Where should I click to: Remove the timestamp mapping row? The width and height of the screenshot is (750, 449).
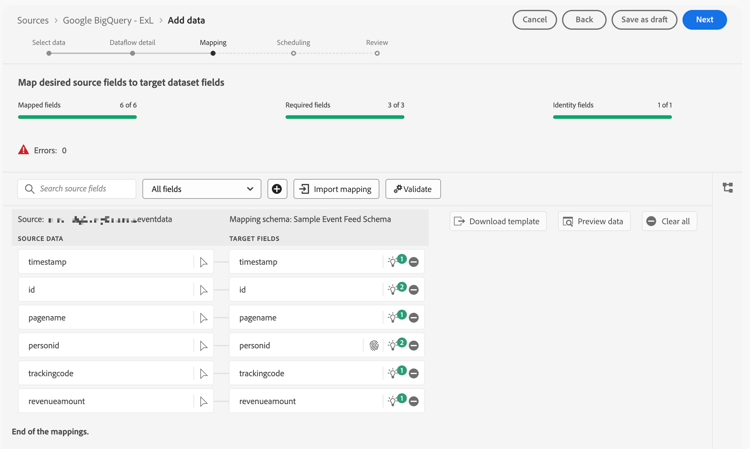coord(414,262)
